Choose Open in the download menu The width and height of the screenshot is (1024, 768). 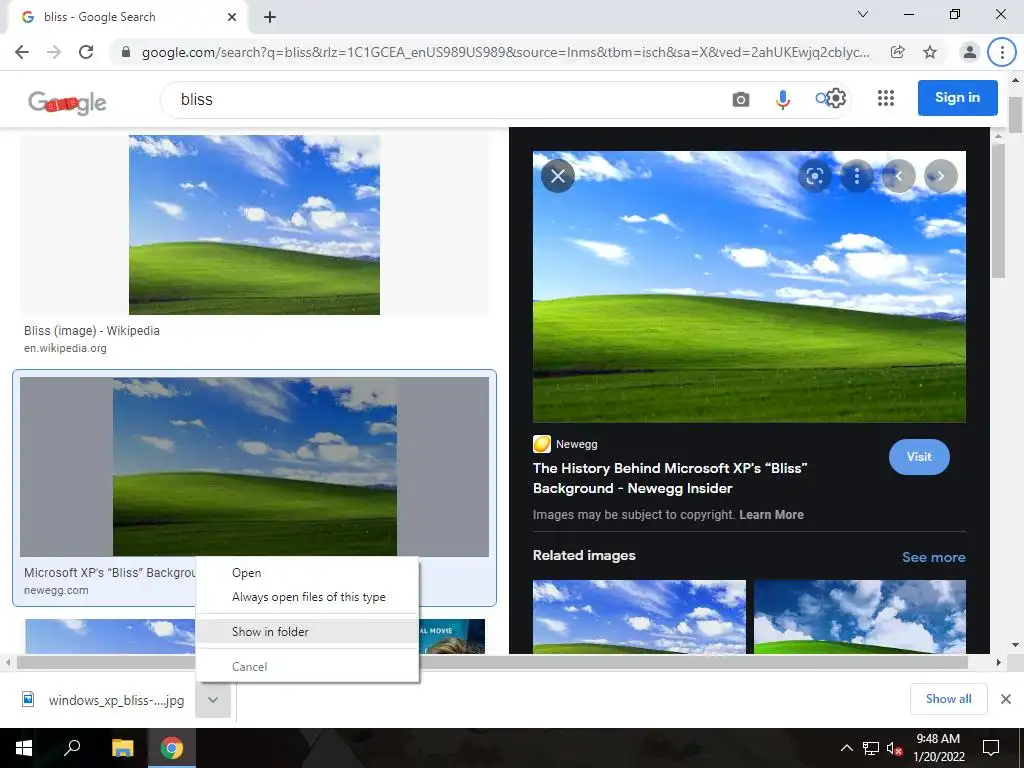[307, 573]
